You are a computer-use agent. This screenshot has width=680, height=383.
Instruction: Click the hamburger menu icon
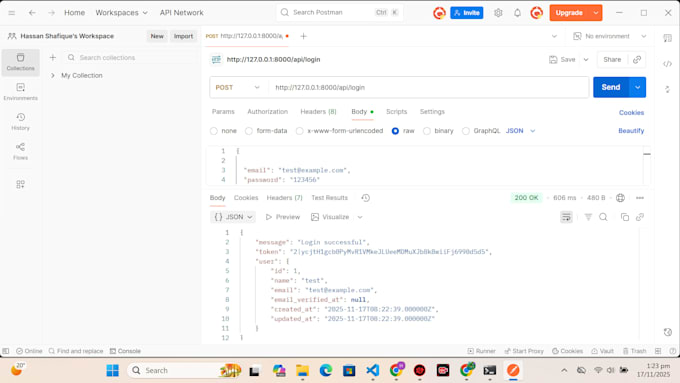[12, 13]
